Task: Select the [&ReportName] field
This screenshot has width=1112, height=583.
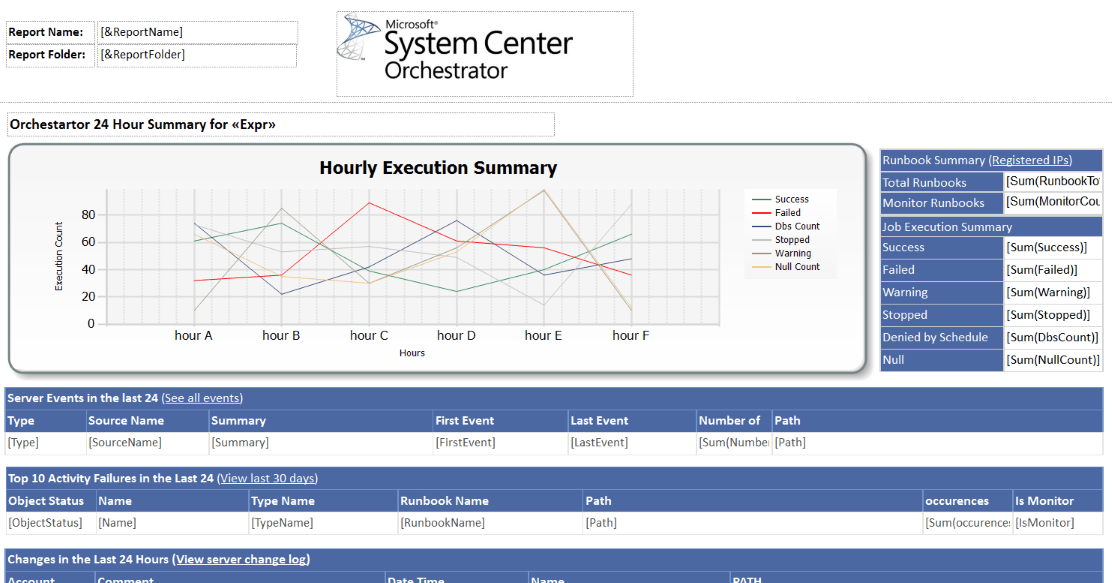Action: coord(197,32)
